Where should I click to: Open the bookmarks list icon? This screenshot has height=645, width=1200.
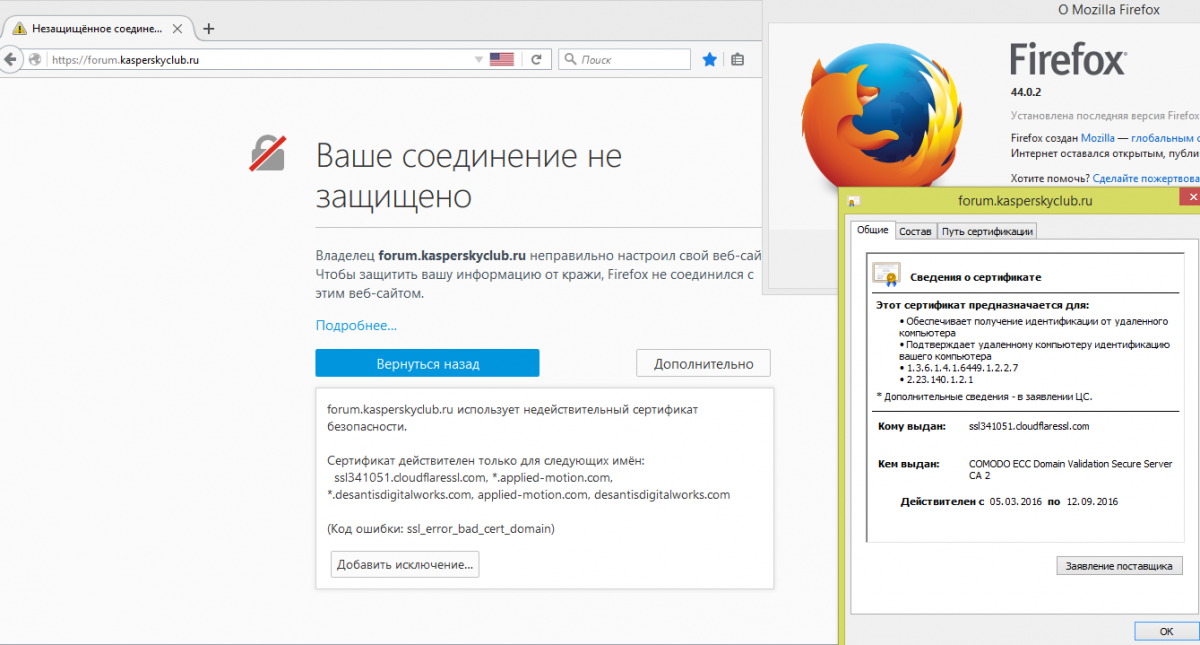pos(737,60)
